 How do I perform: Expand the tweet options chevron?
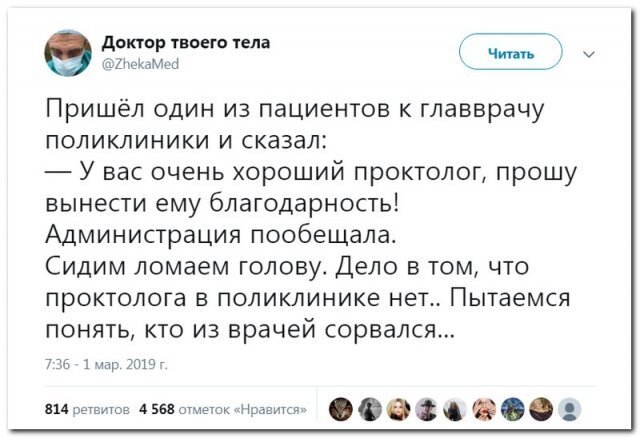pos(587,53)
